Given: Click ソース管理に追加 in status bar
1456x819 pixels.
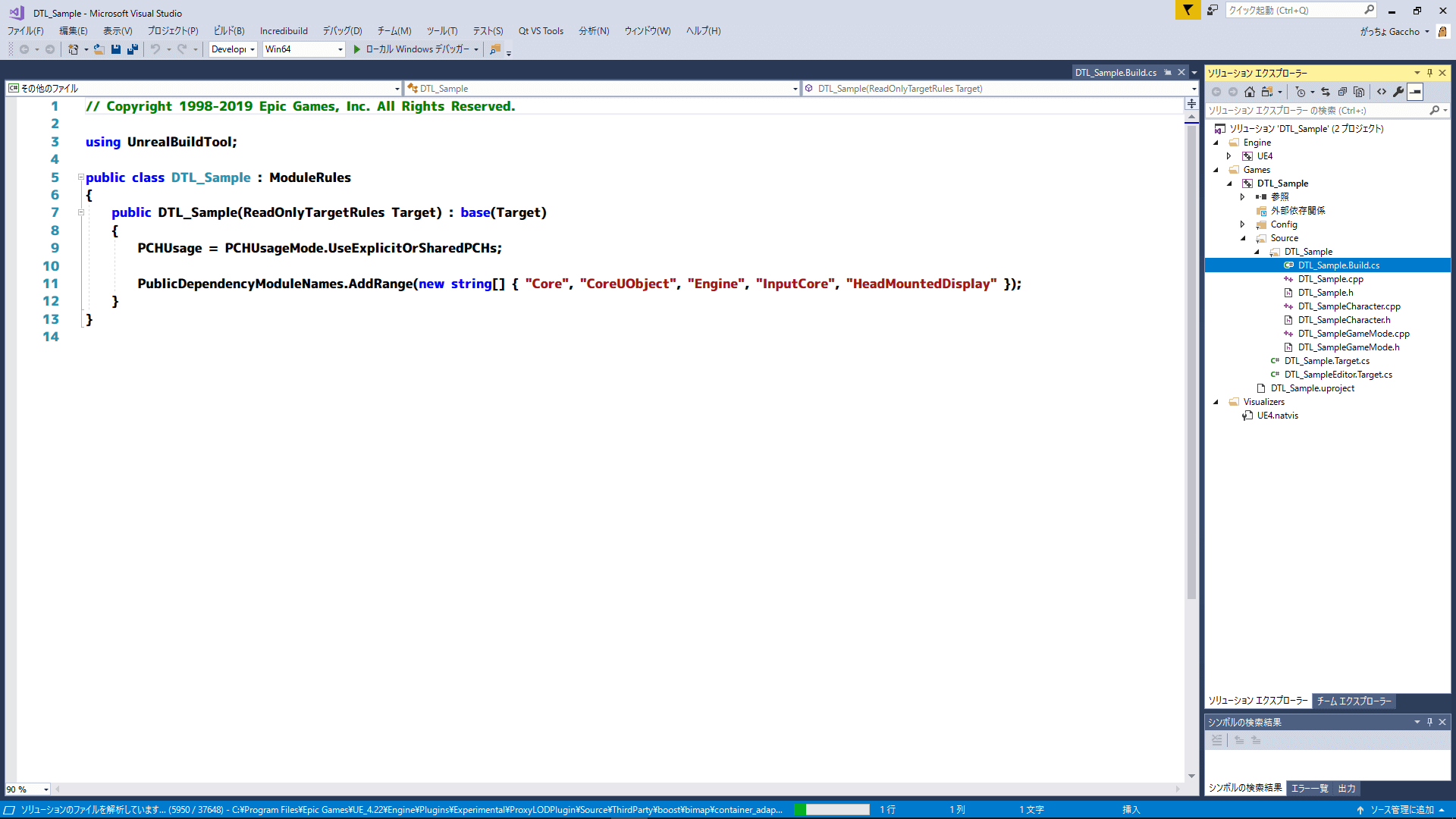Looking at the screenshot, I should tap(1401, 810).
